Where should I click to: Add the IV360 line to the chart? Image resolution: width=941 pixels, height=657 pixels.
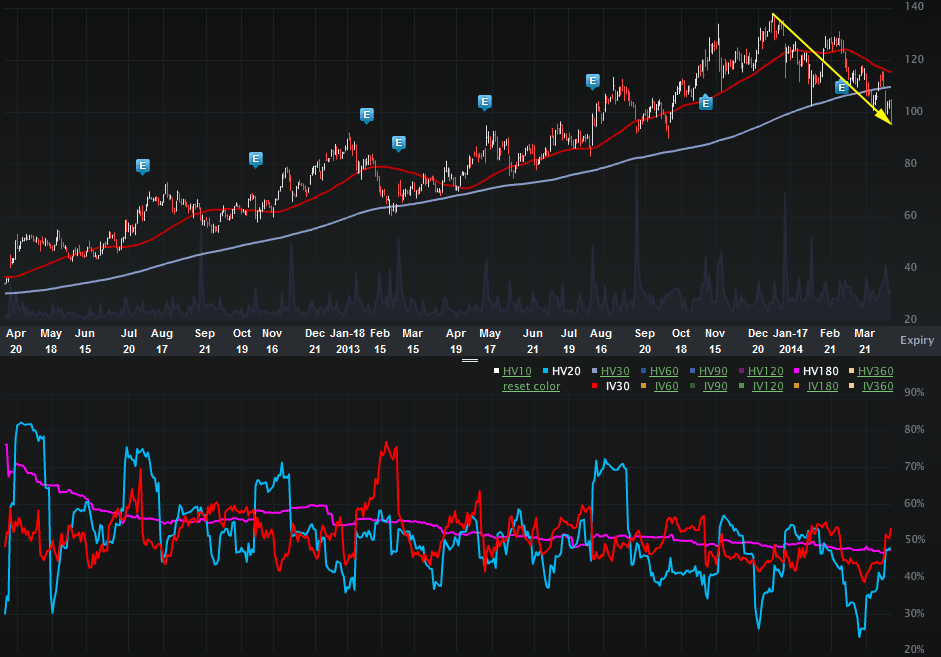(x=878, y=386)
